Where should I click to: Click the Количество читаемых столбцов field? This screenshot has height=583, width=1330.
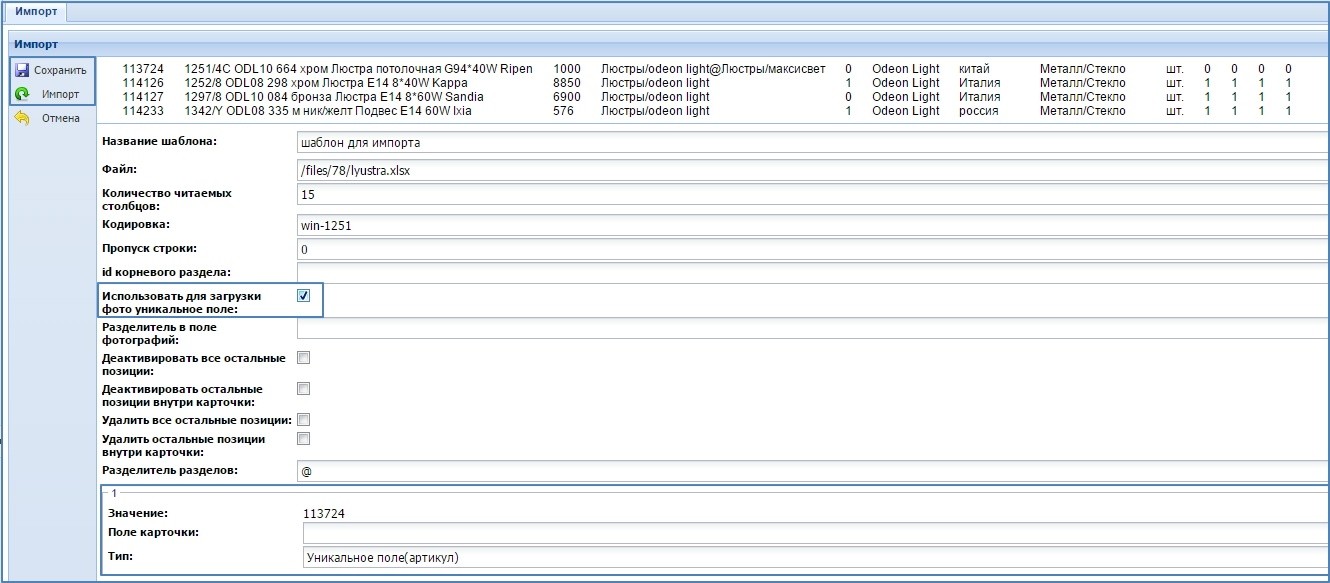tap(812, 195)
